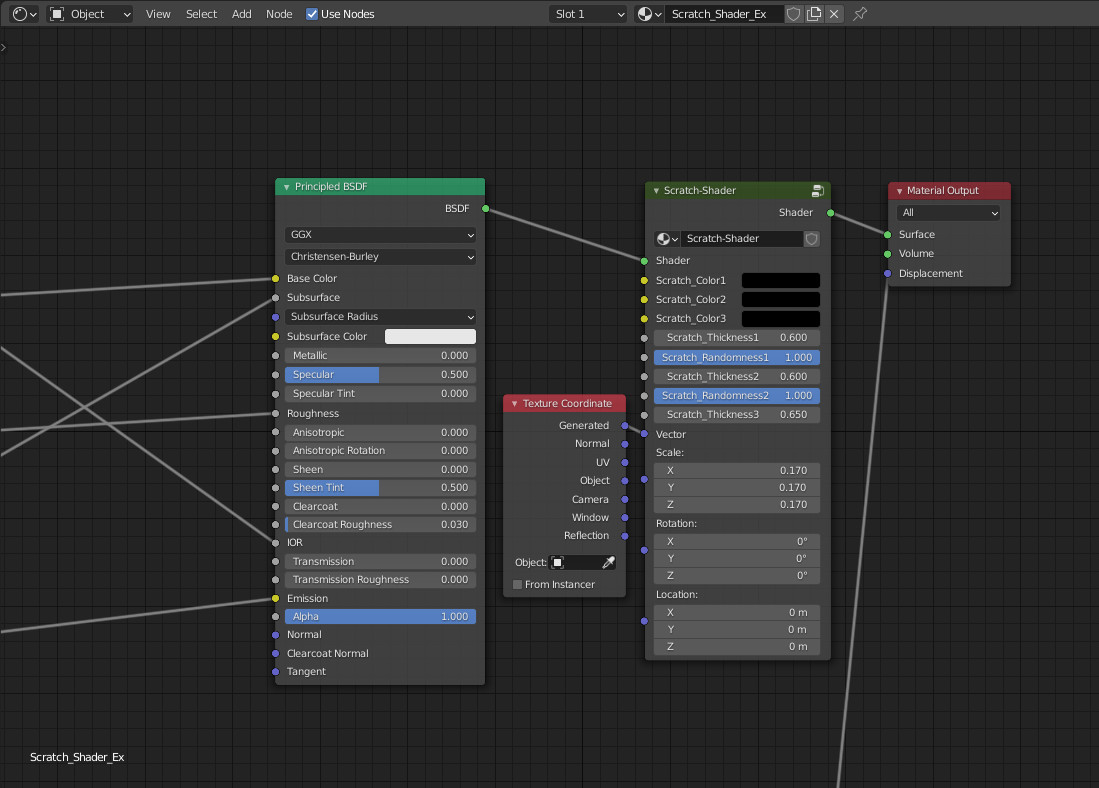
Task: Unlink material with the X icon
Action: tap(834, 14)
